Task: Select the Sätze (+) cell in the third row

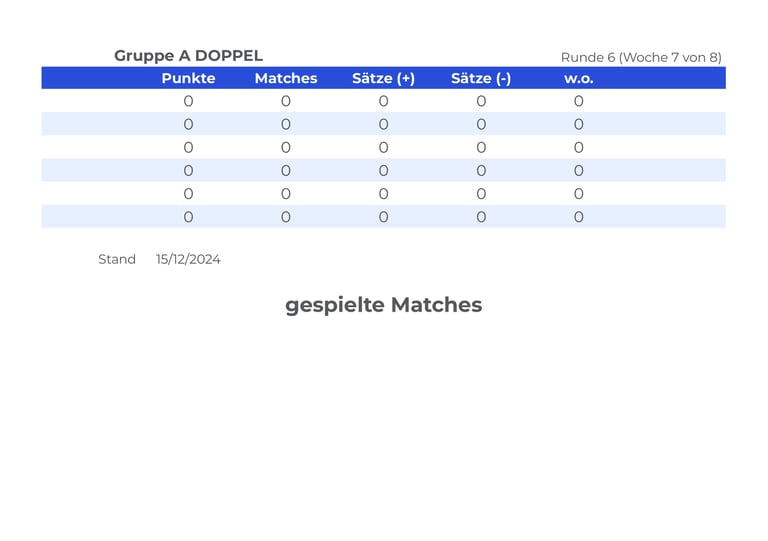Action: pos(384,147)
